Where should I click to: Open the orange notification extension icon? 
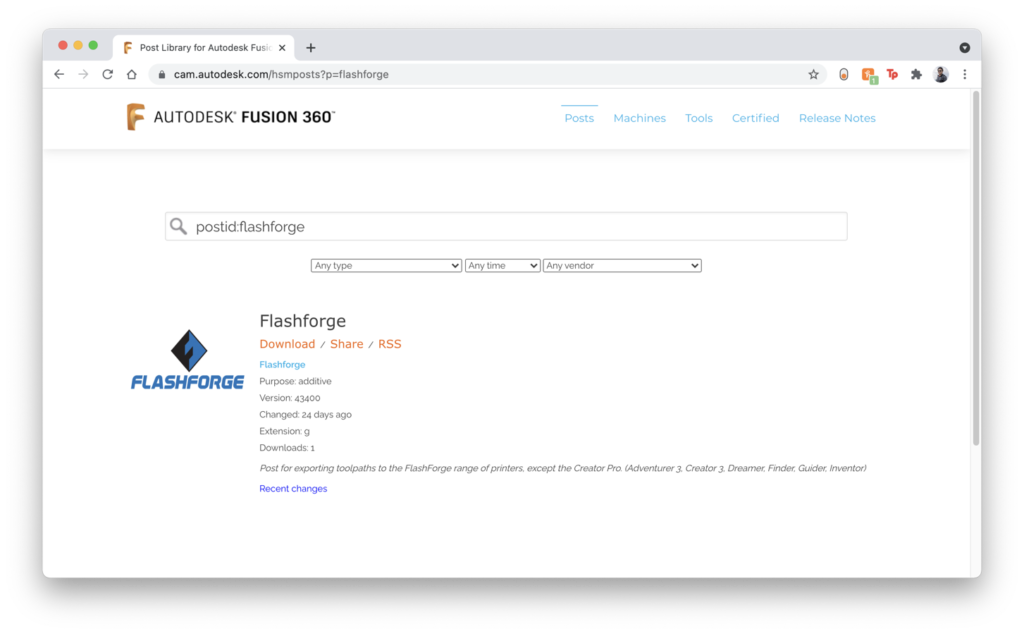point(868,73)
